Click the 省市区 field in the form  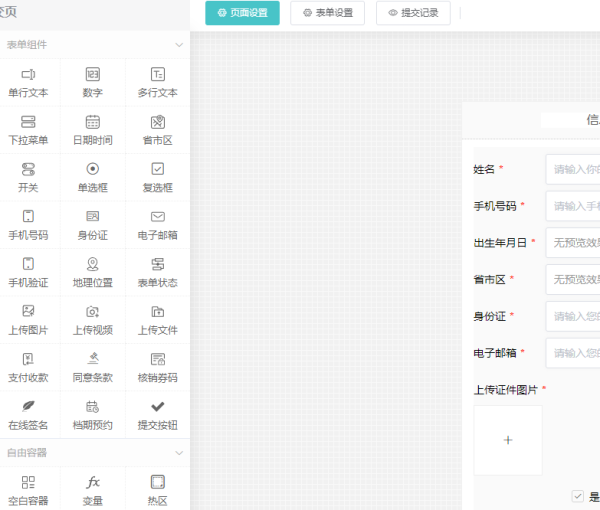(x=573, y=279)
